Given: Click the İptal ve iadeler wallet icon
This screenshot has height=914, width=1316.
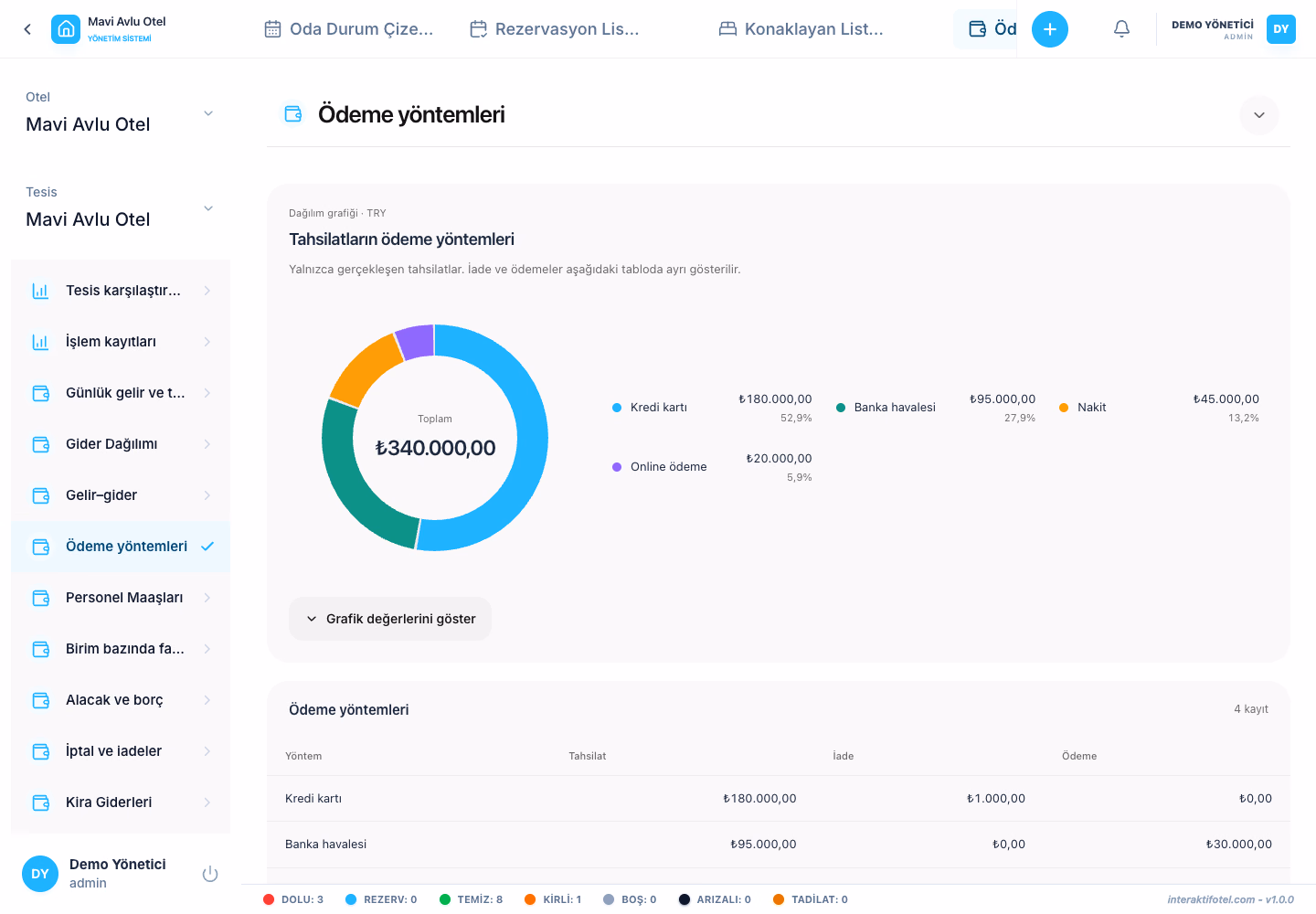Looking at the screenshot, I should [41, 751].
